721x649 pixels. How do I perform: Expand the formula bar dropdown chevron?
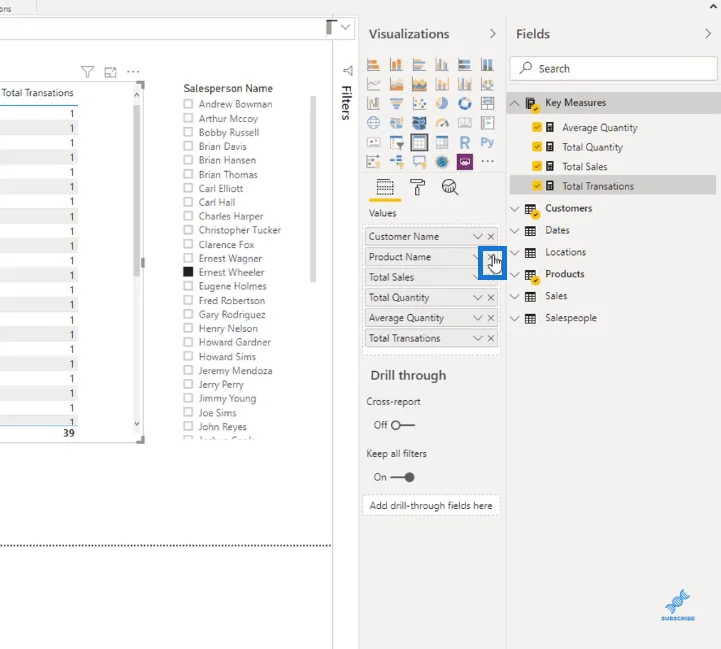point(345,27)
